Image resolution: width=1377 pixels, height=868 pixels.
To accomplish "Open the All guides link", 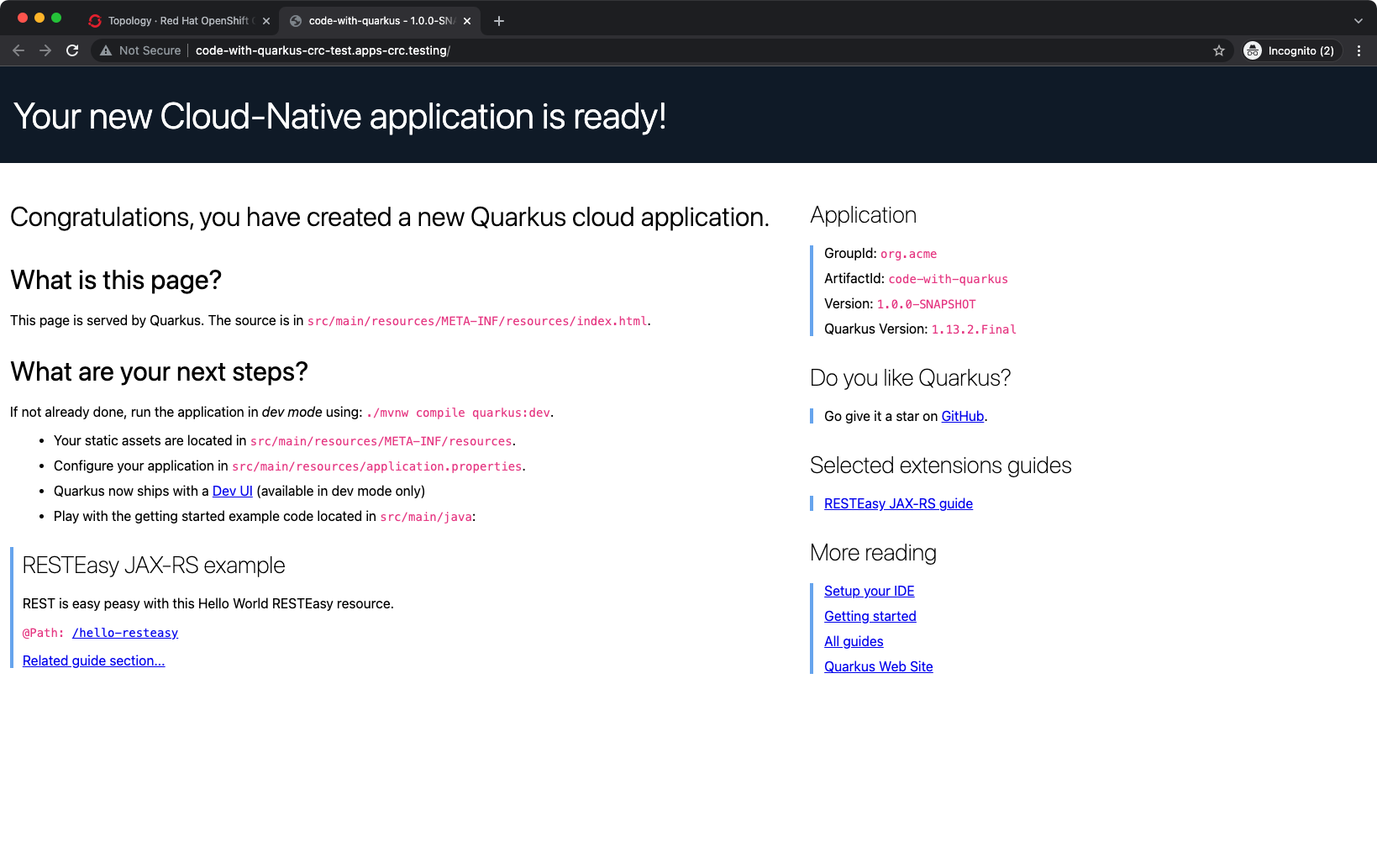I will pyautogui.click(x=854, y=641).
